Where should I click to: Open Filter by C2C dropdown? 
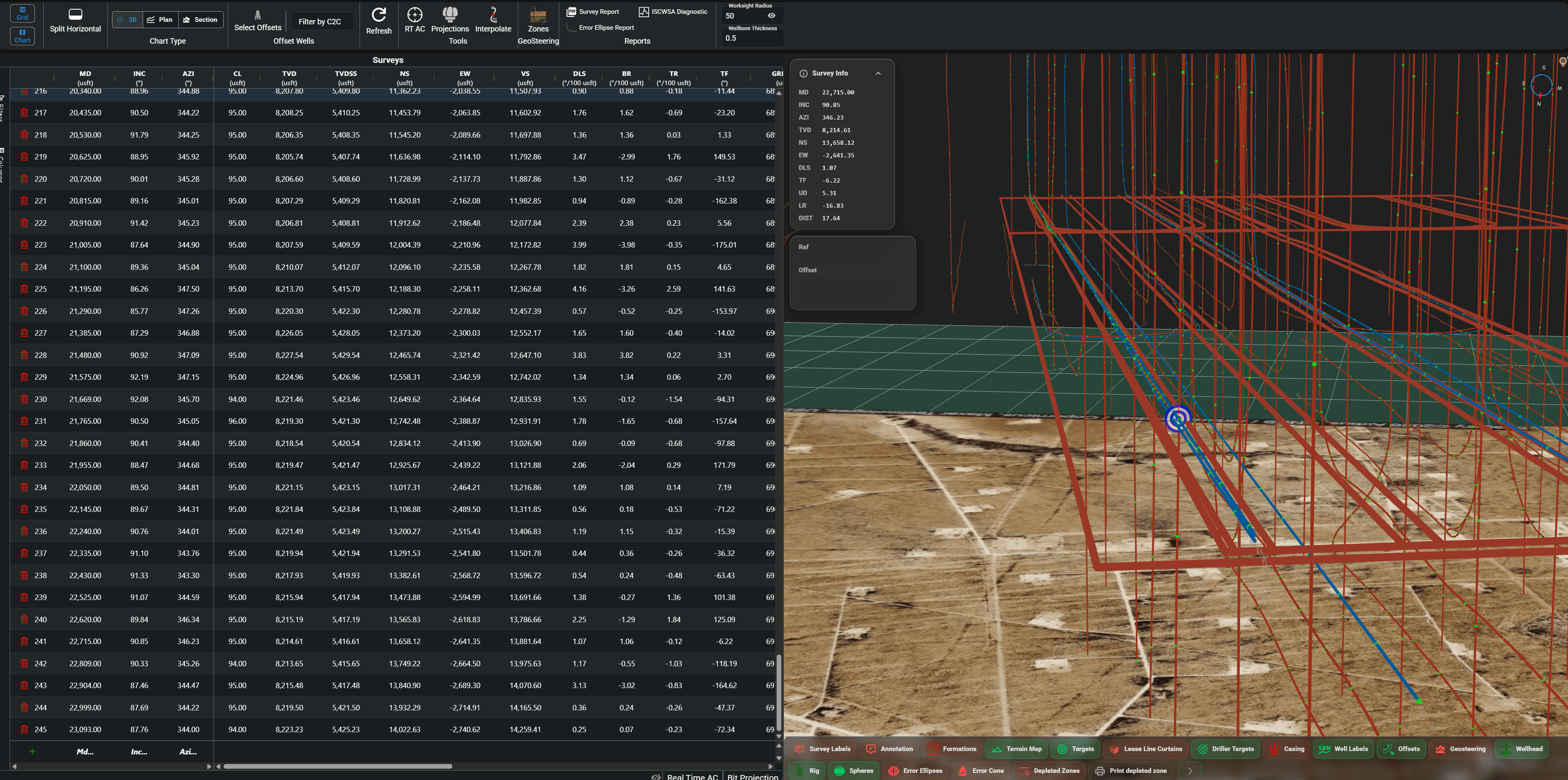tap(320, 21)
